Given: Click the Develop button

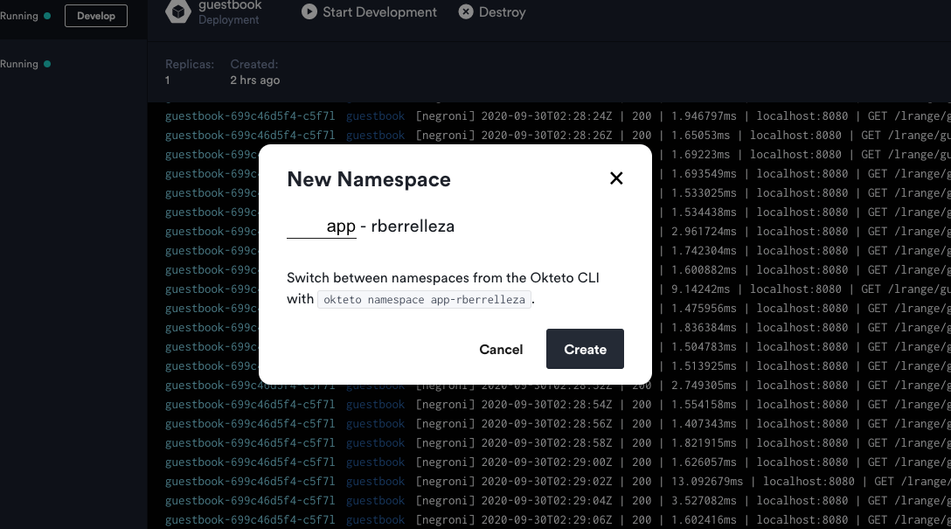Looking at the screenshot, I should [96, 16].
